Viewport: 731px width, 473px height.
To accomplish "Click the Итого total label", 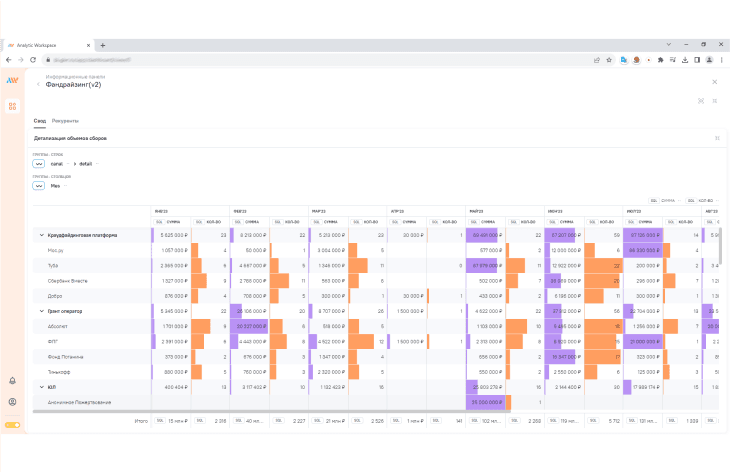I will (x=141, y=421).
